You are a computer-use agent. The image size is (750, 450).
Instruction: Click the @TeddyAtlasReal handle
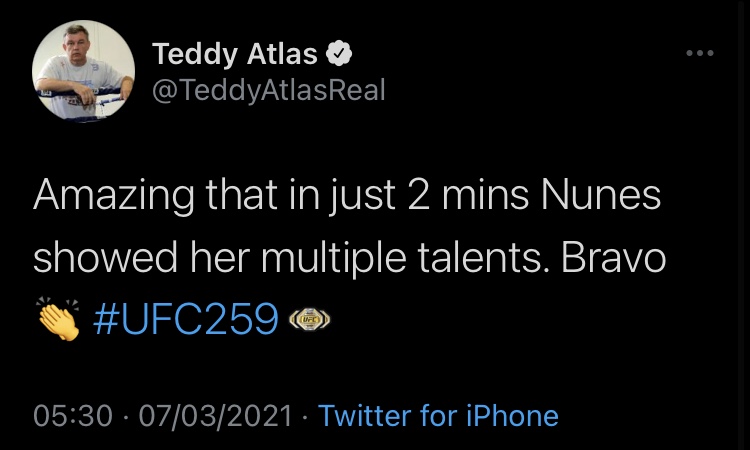pos(268,90)
